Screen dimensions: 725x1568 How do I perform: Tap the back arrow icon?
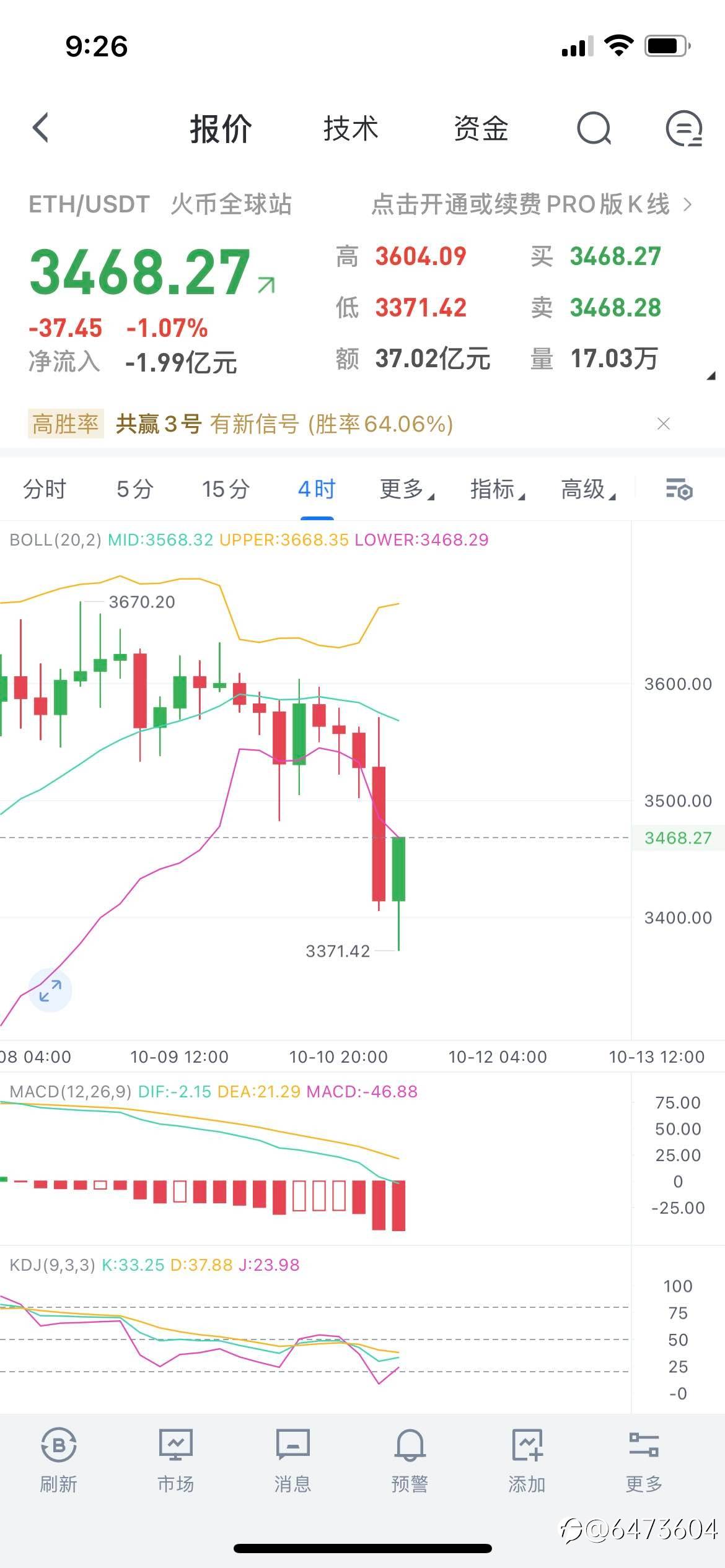point(41,128)
